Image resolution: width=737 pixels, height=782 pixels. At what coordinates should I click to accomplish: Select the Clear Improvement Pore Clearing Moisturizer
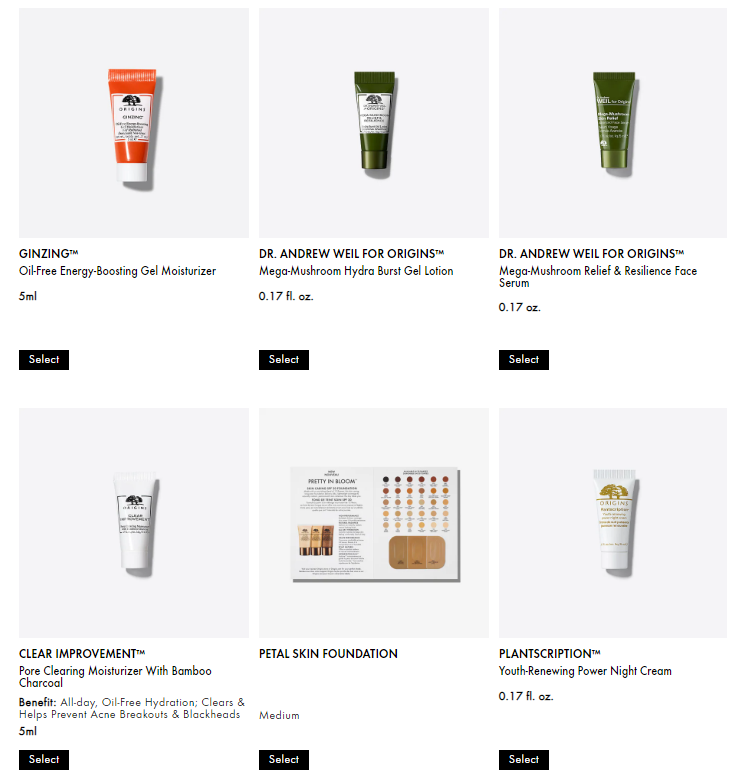pyautogui.click(x=44, y=760)
